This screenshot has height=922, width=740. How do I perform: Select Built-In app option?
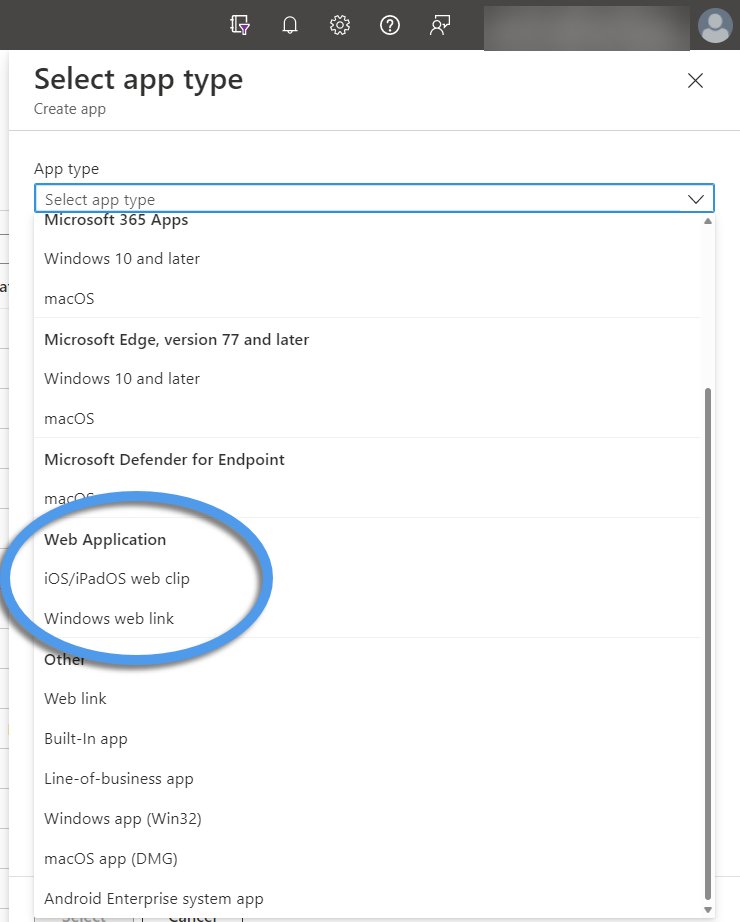click(x=368, y=739)
